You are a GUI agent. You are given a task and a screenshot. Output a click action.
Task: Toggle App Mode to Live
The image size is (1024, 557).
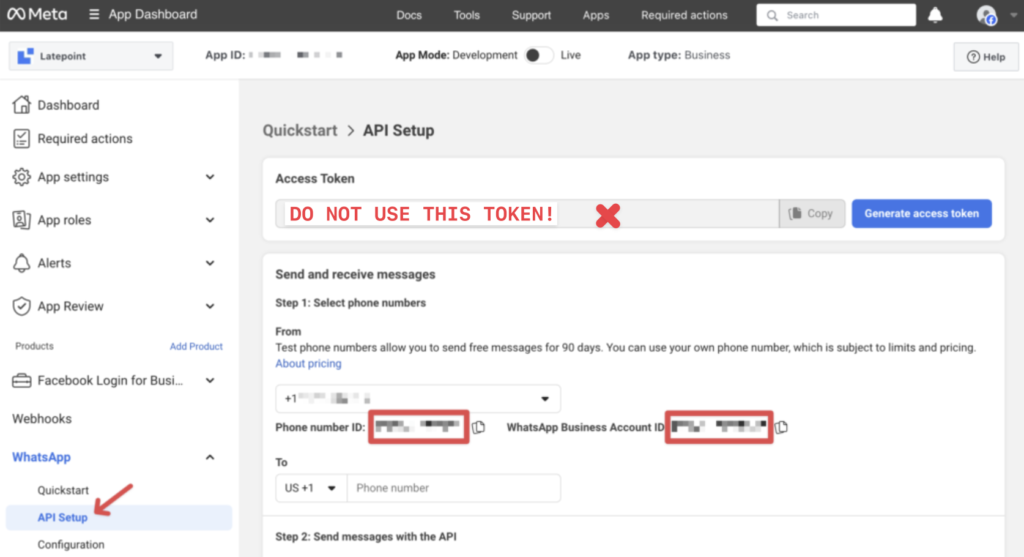[539, 56]
